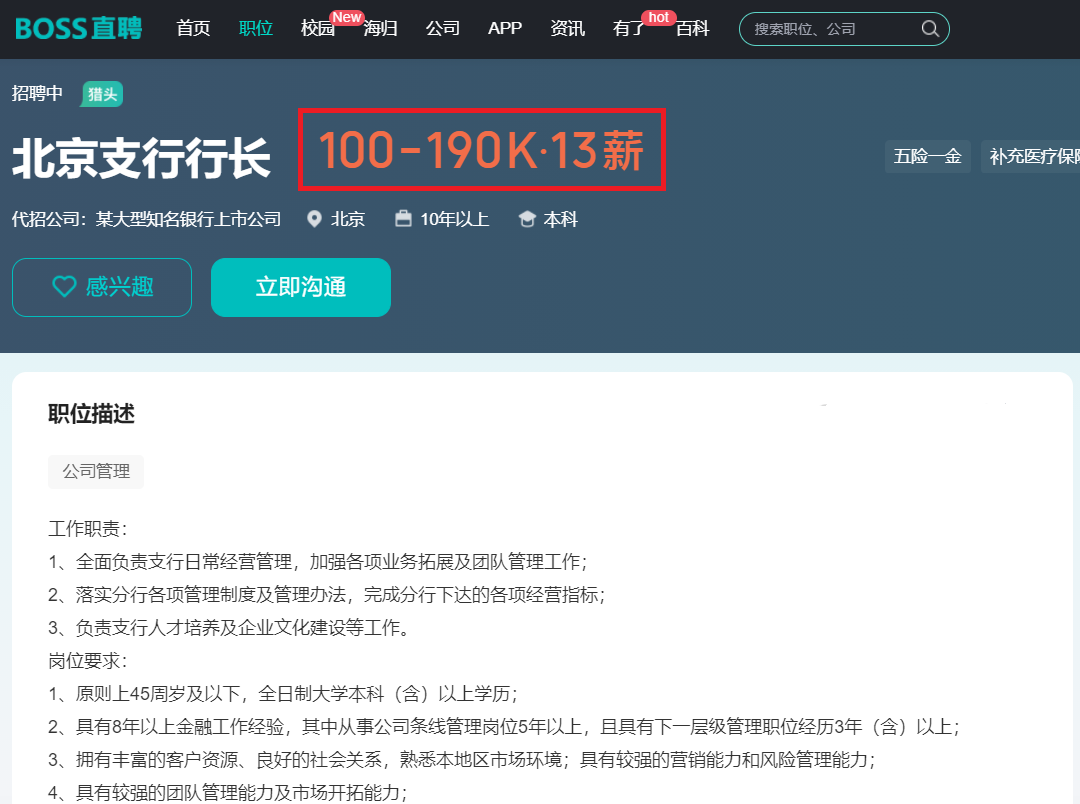
Task: Go to the 校园 section
Action: point(317,28)
